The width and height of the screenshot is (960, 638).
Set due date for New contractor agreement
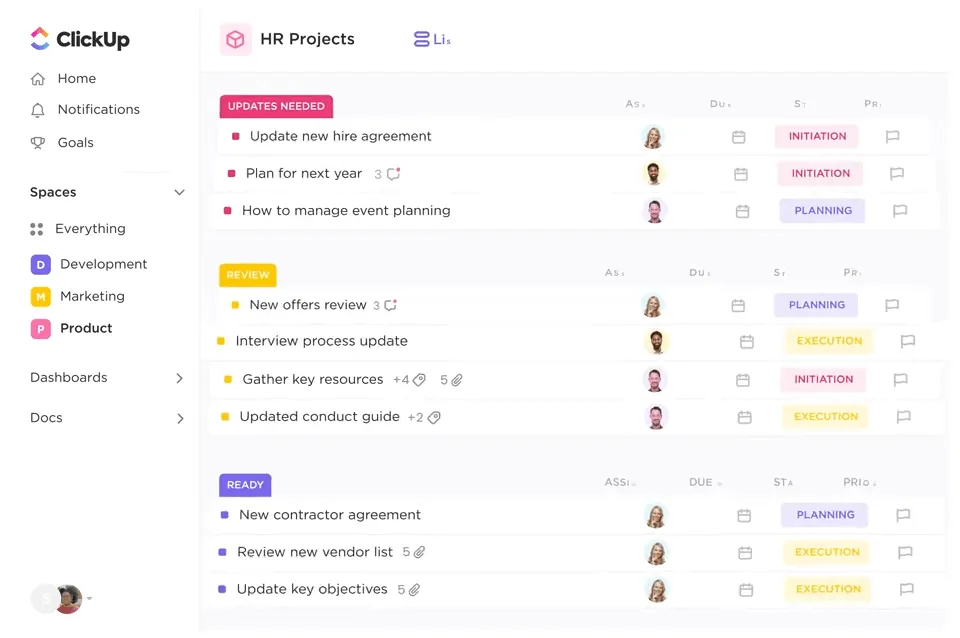click(x=744, y=516)
